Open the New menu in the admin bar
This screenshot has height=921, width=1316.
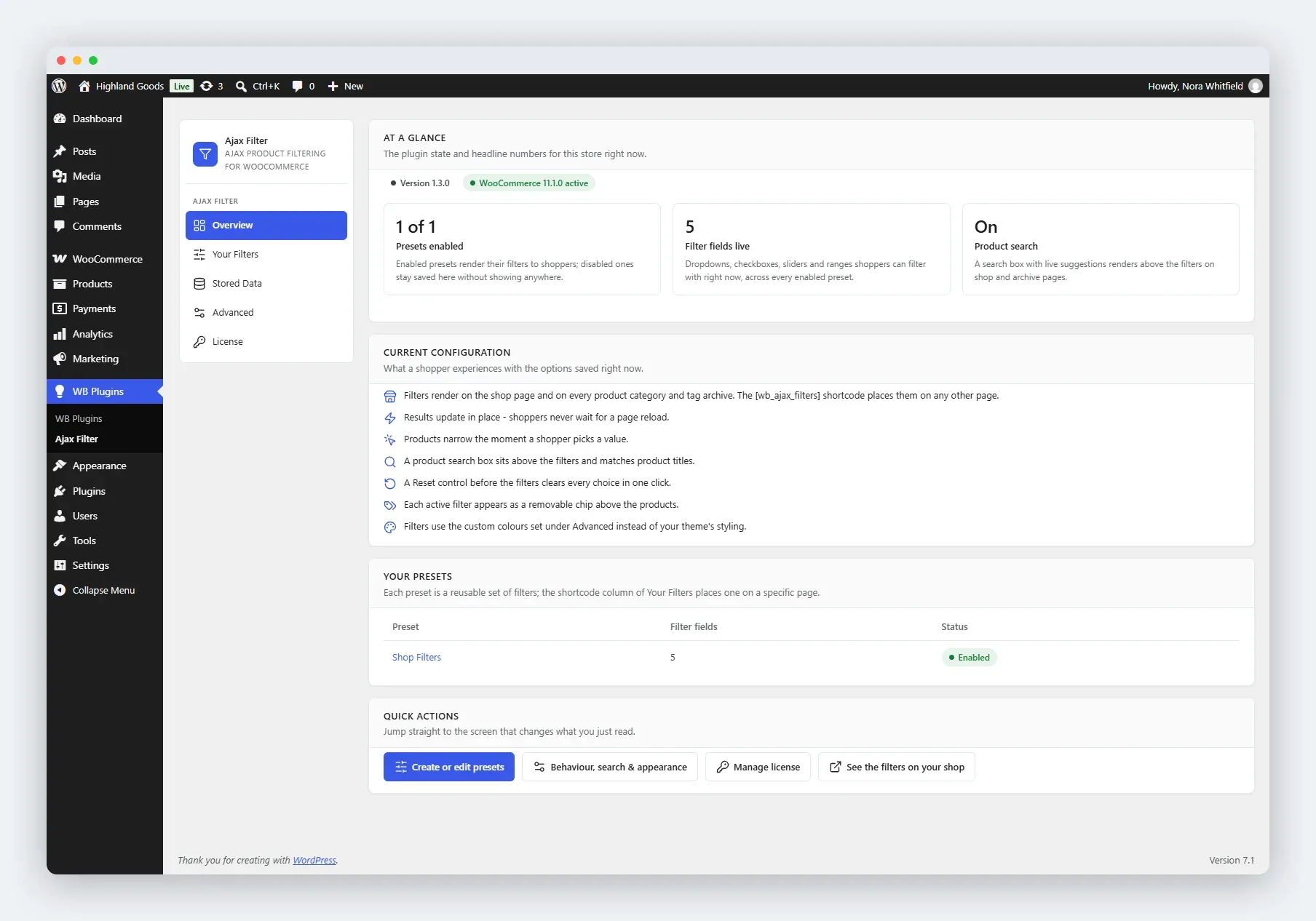(346, 86)
